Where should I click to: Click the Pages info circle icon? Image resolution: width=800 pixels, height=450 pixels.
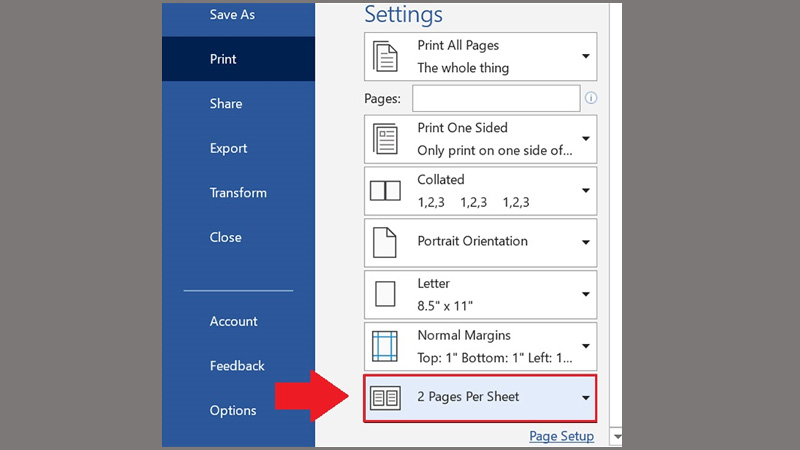591,98
